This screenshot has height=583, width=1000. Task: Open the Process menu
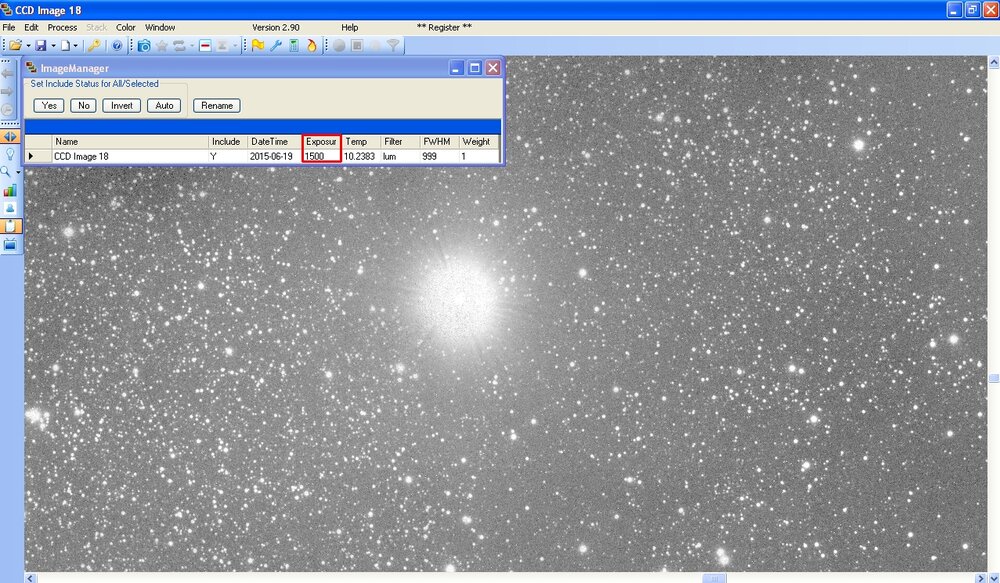(x=62, y=27)
